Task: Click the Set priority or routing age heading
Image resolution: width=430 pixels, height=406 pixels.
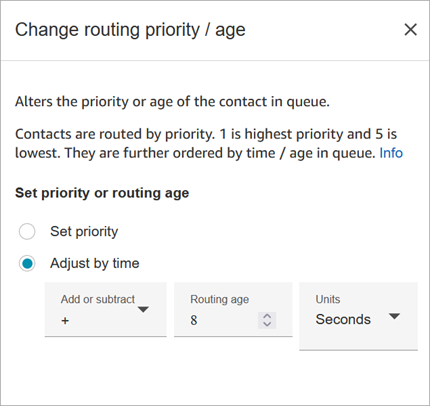Action: coord(102,193)
